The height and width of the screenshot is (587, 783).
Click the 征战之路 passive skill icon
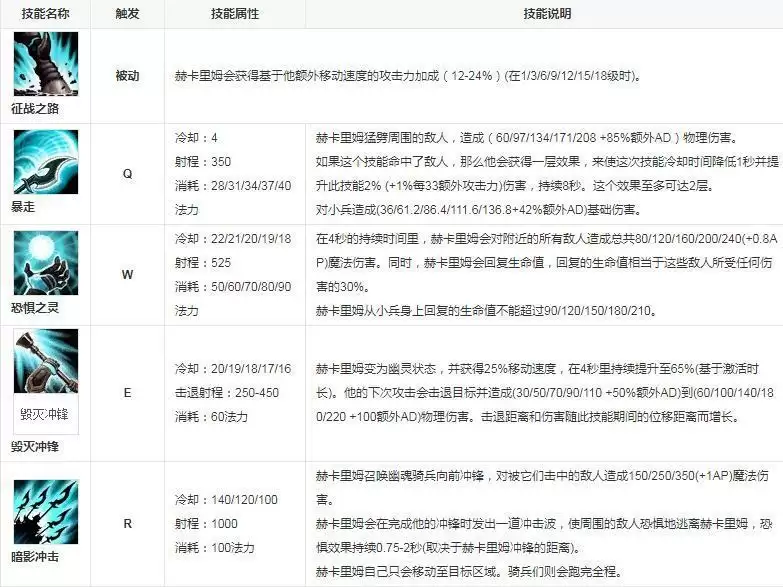tap(46, 64)
